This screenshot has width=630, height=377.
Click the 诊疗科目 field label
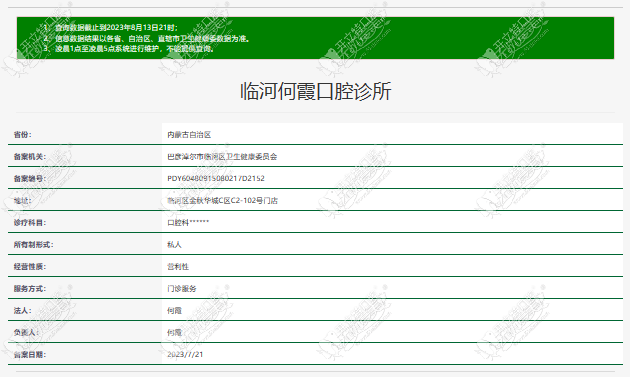click(30, 223)
